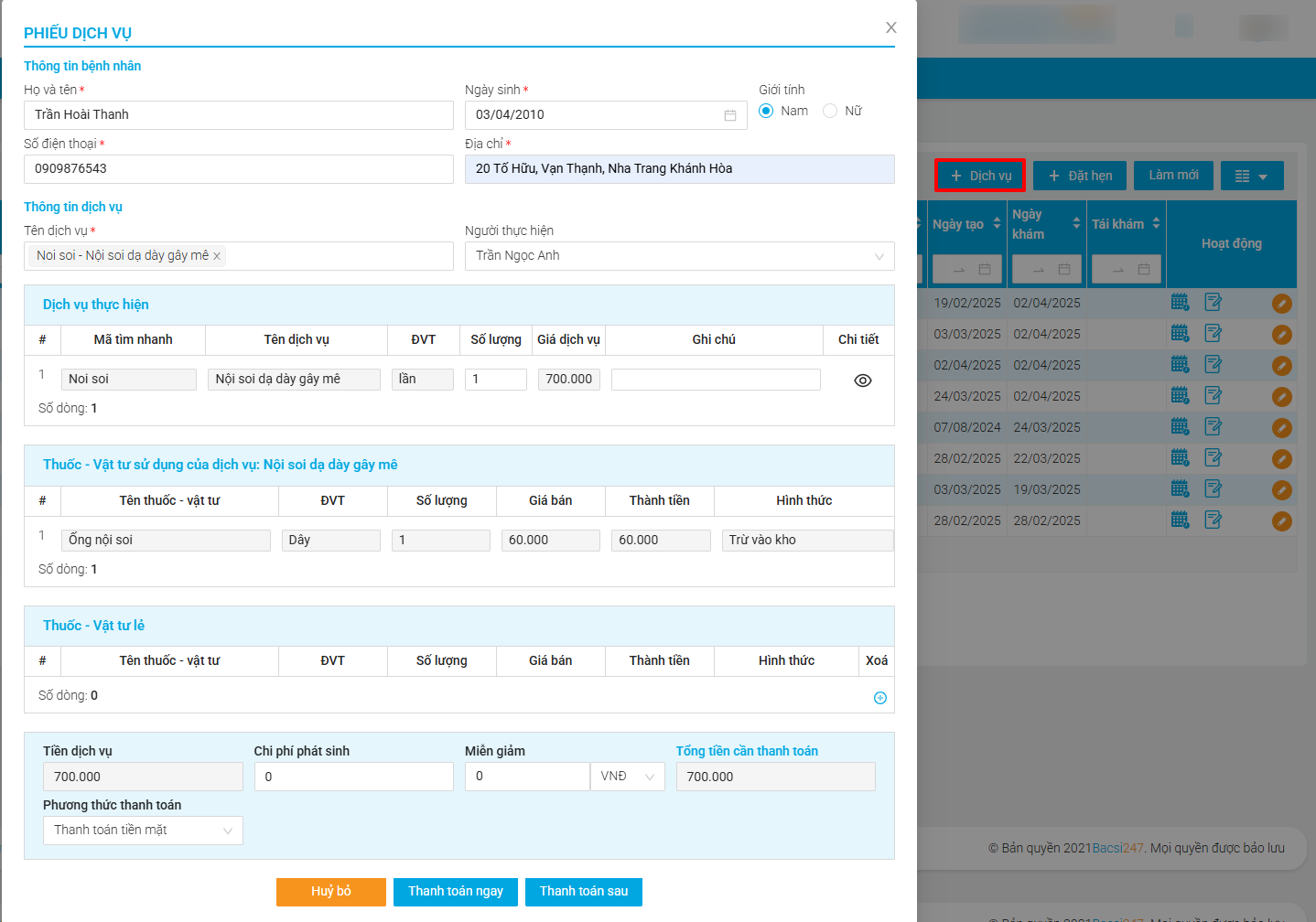
Task: Sort by Ngày khám column
Action: pos(1076,224)
